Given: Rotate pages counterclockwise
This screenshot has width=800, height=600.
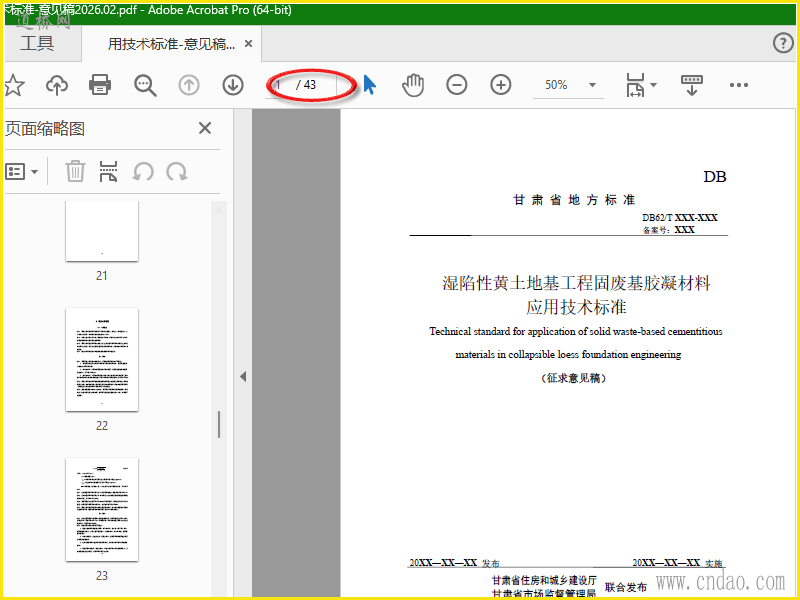Looking at the screenshot, I should click(143, 171).
